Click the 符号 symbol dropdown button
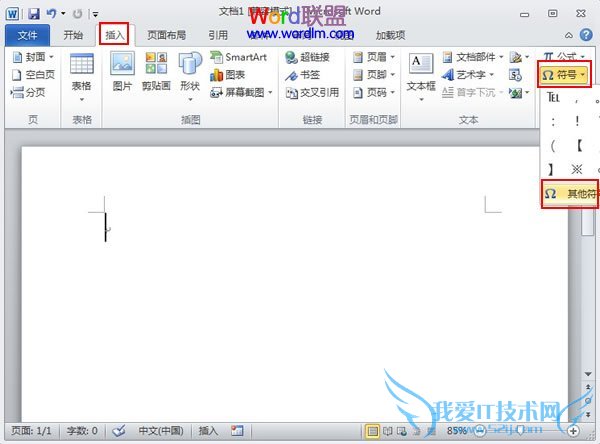Screen dimensions: 600x444 [x=564, y=75]
